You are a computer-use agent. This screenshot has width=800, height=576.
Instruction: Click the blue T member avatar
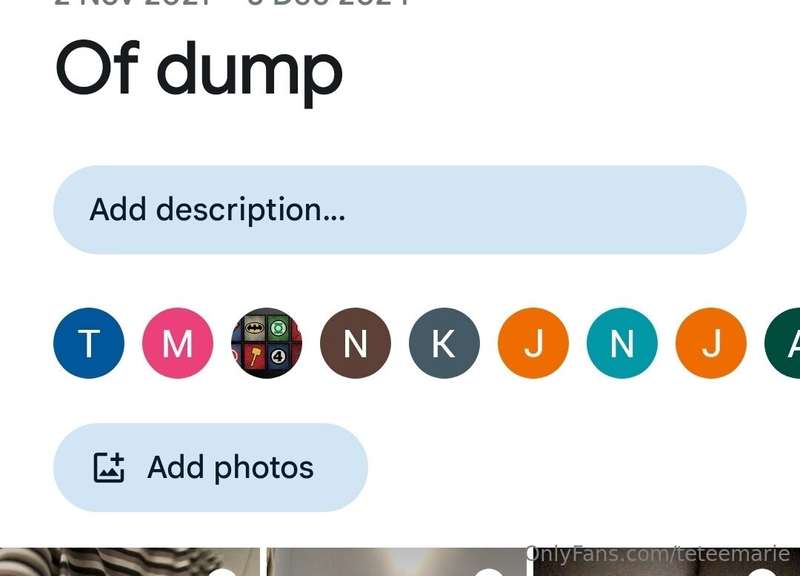(89, 343)
